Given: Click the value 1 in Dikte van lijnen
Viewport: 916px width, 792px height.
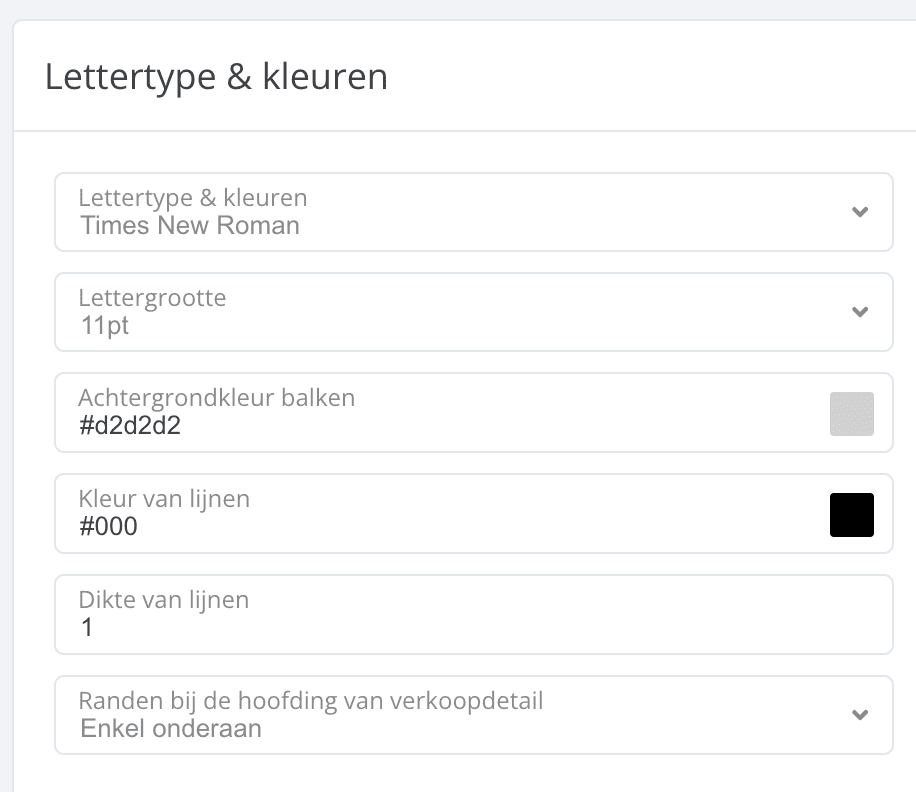Looking at the screenshot, I should 87,628.
